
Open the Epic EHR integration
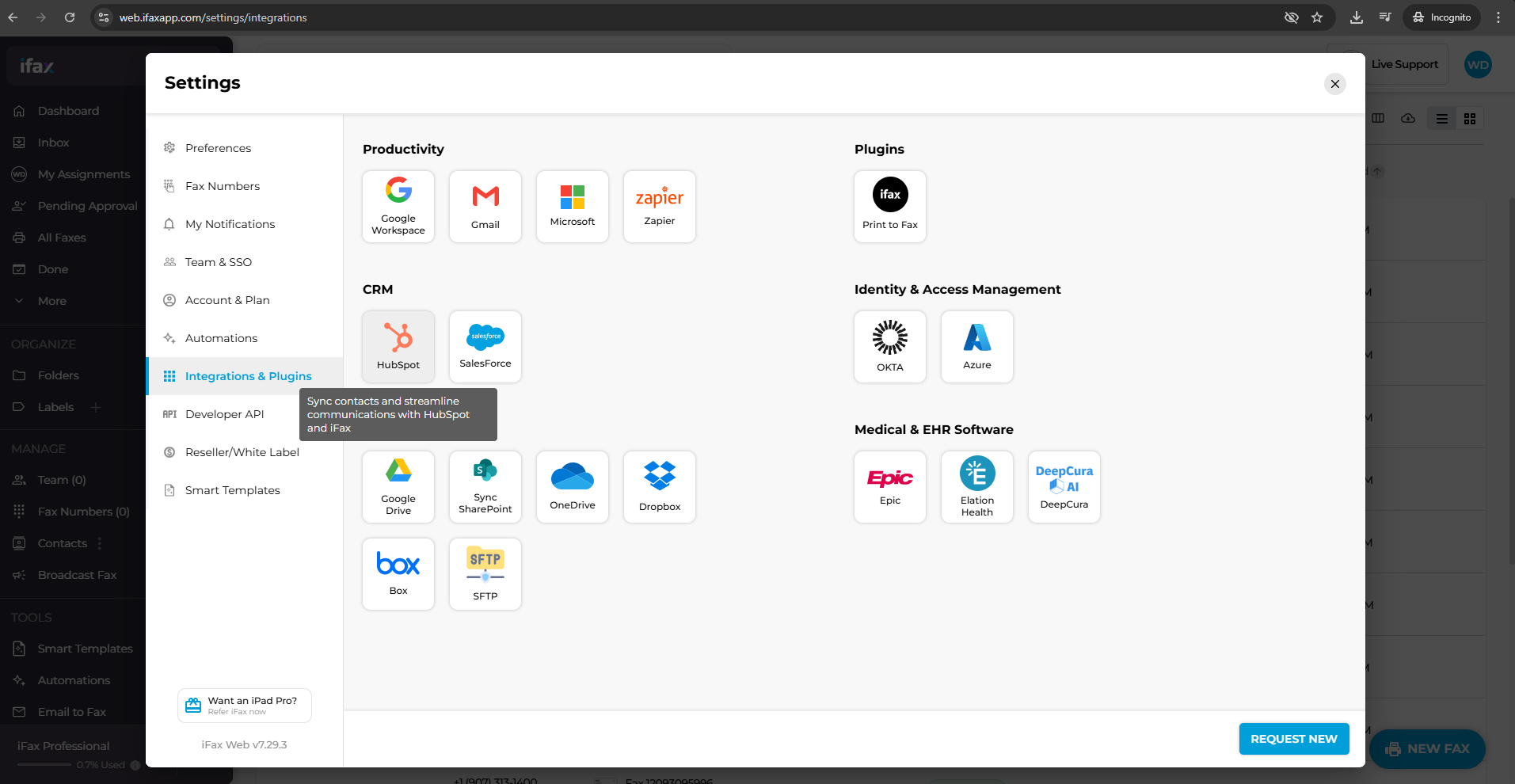coord(889,486)
